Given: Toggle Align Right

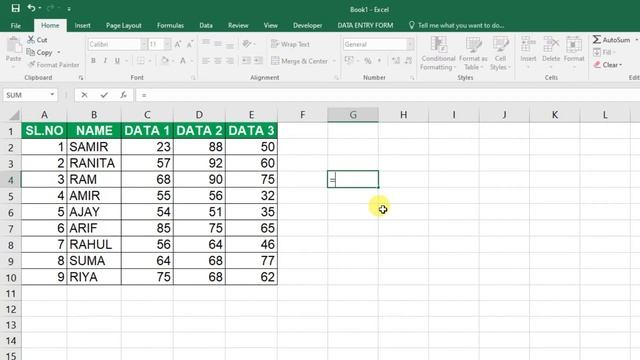Looking at the screenshot, I should point(230,61).
